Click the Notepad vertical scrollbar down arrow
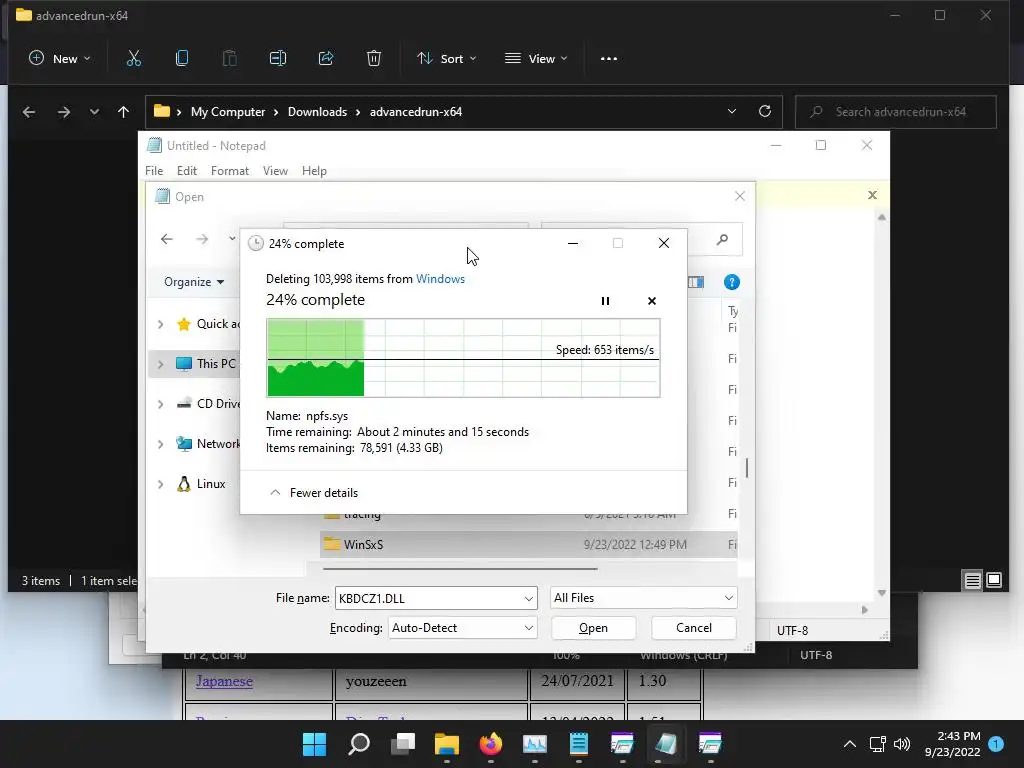The width and height of the screenshot is (1024, 768). click(882, 593)
